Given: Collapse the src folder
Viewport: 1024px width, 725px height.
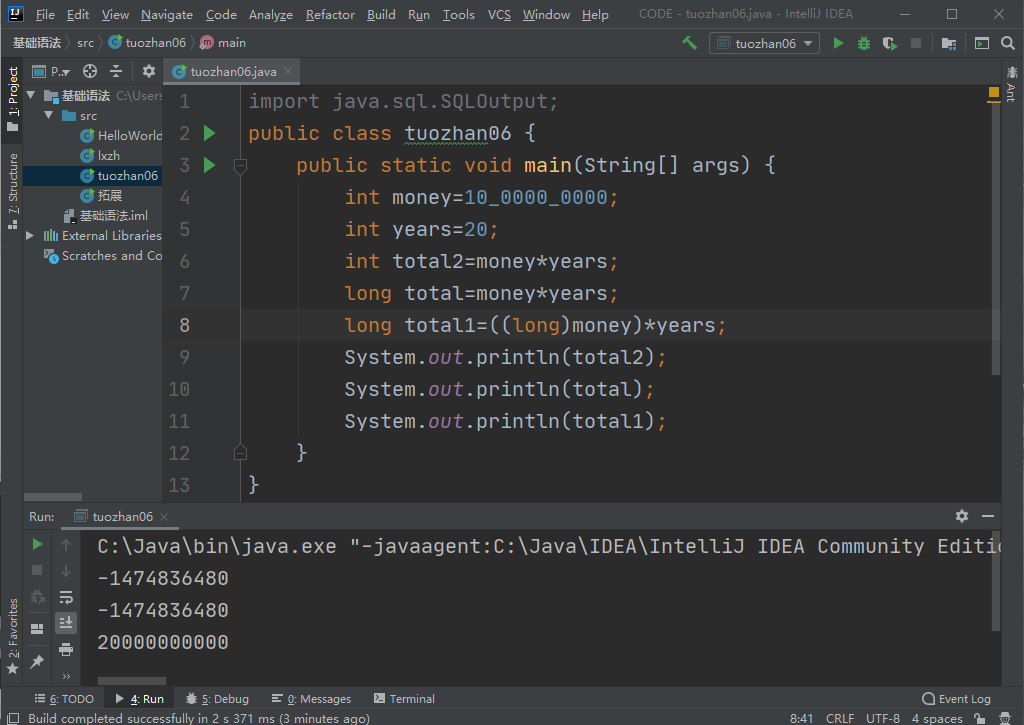Looking at the screenshot, I should (x=49, y=116).
